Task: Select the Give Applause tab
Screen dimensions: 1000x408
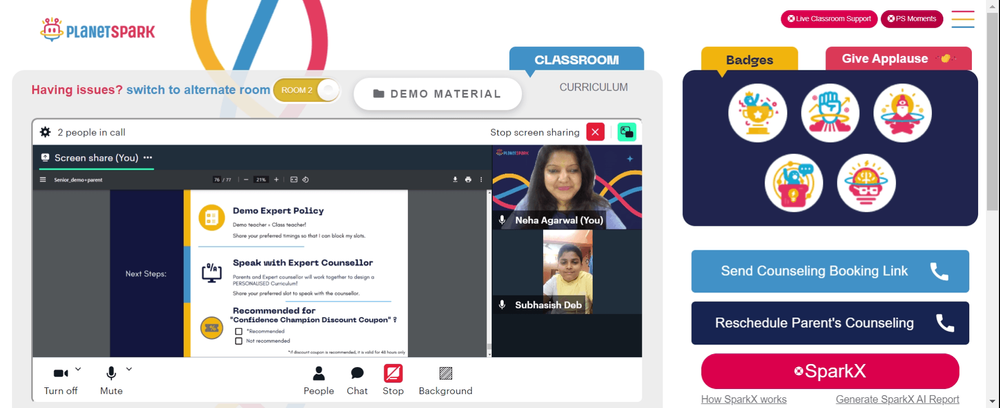Action: tap(899, 59)
